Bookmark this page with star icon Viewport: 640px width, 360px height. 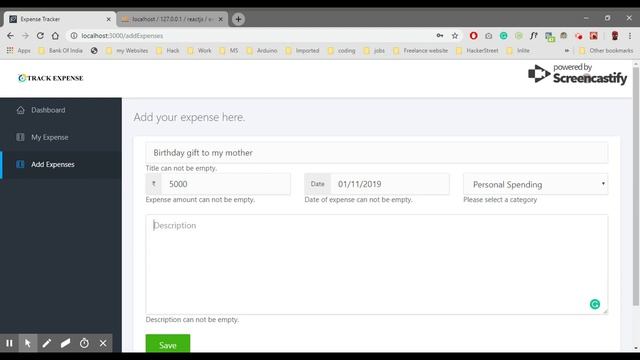point(455,36)
